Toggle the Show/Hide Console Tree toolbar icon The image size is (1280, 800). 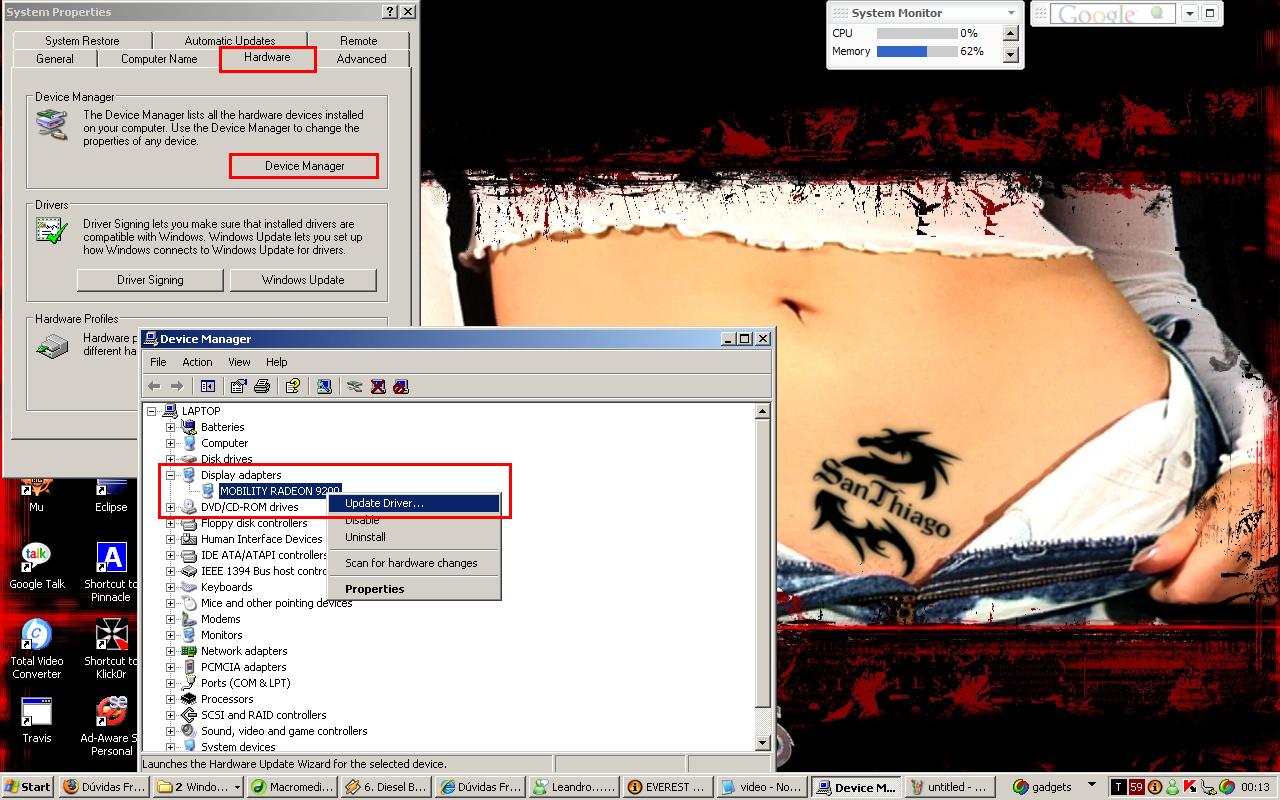tap(208, 386)
